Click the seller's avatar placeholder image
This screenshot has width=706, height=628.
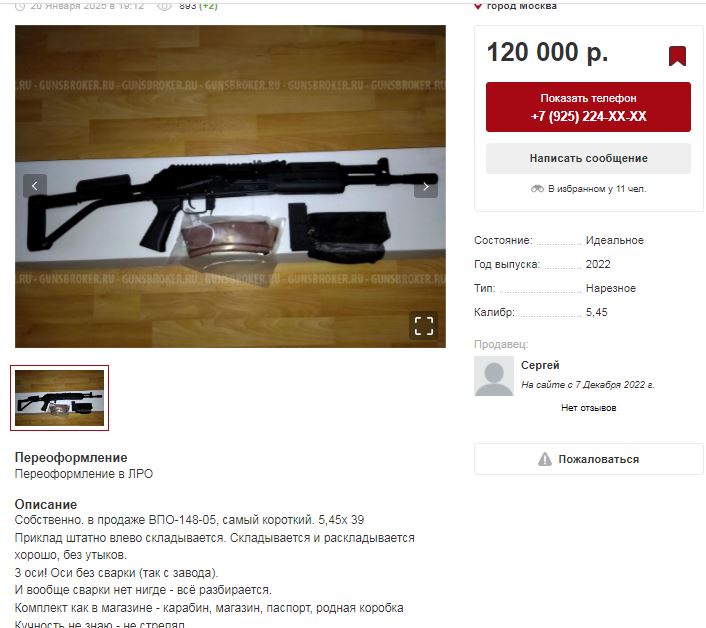coord(493,376)
